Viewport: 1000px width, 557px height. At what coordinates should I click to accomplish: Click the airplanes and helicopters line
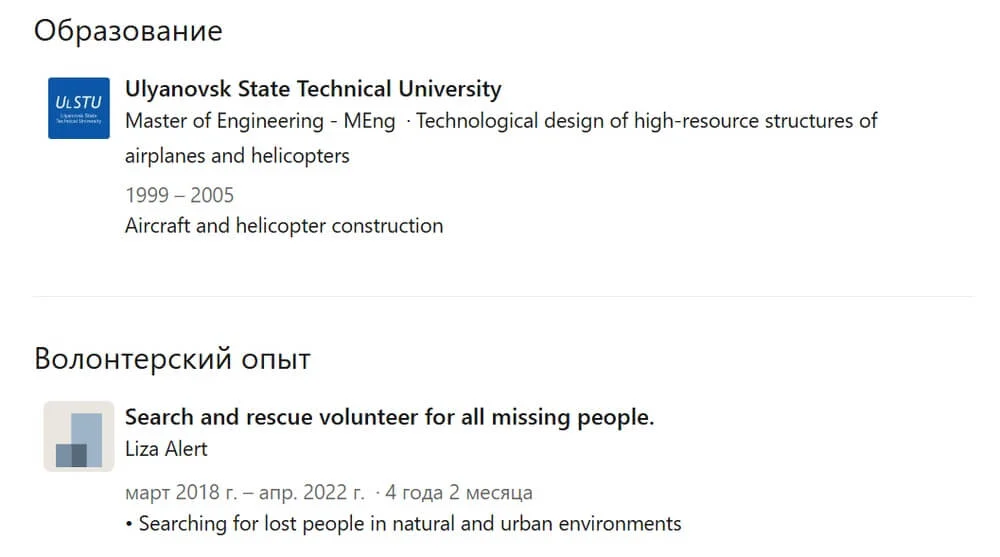click(x=237, y=156)
